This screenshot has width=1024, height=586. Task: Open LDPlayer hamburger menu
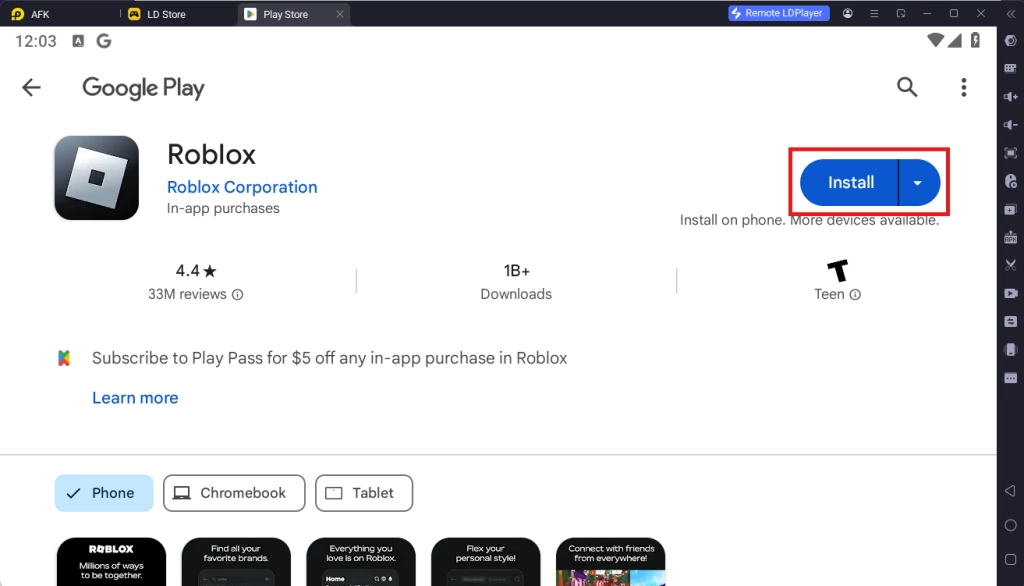point(874,13)
